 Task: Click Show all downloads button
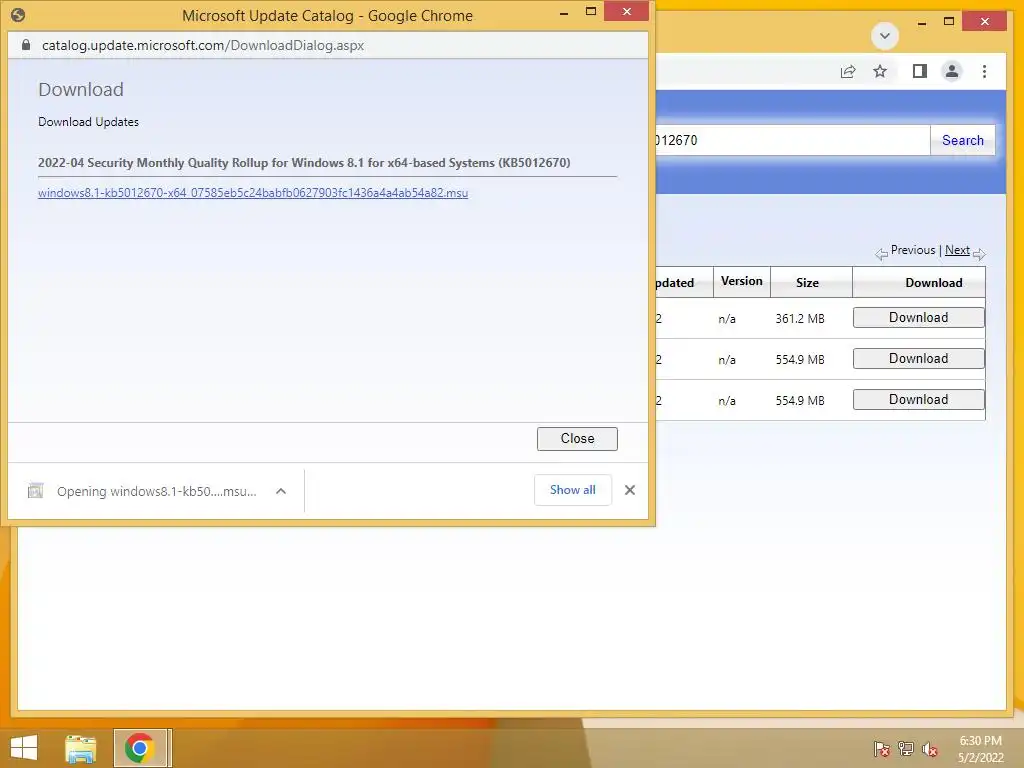pyautogui.click(x=573, y=490)
